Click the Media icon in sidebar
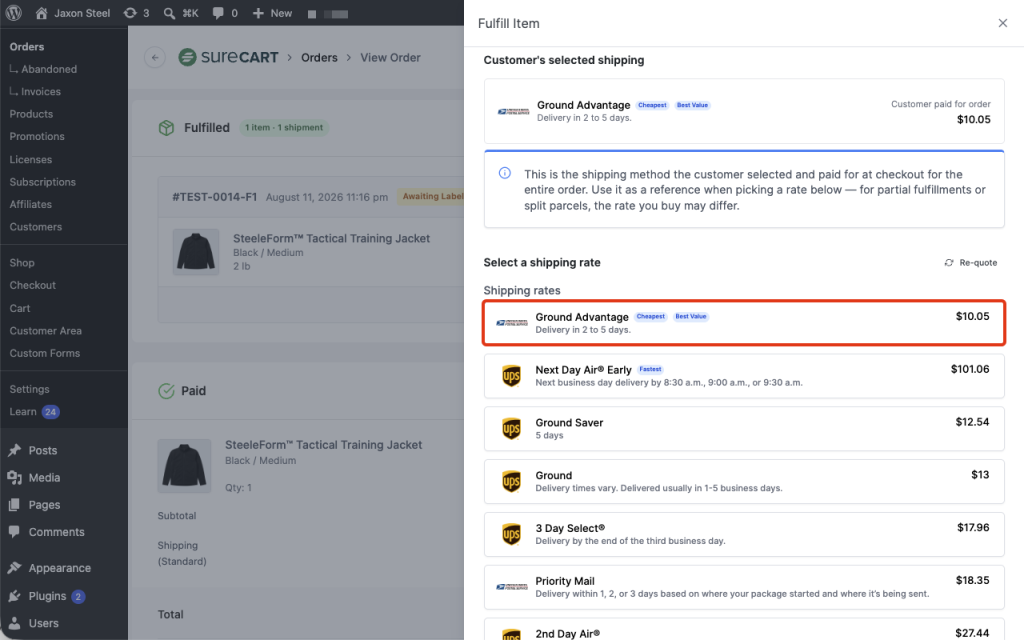This screenshot has width=1024, height=640. pyautogui.click(x=14, y=478)
